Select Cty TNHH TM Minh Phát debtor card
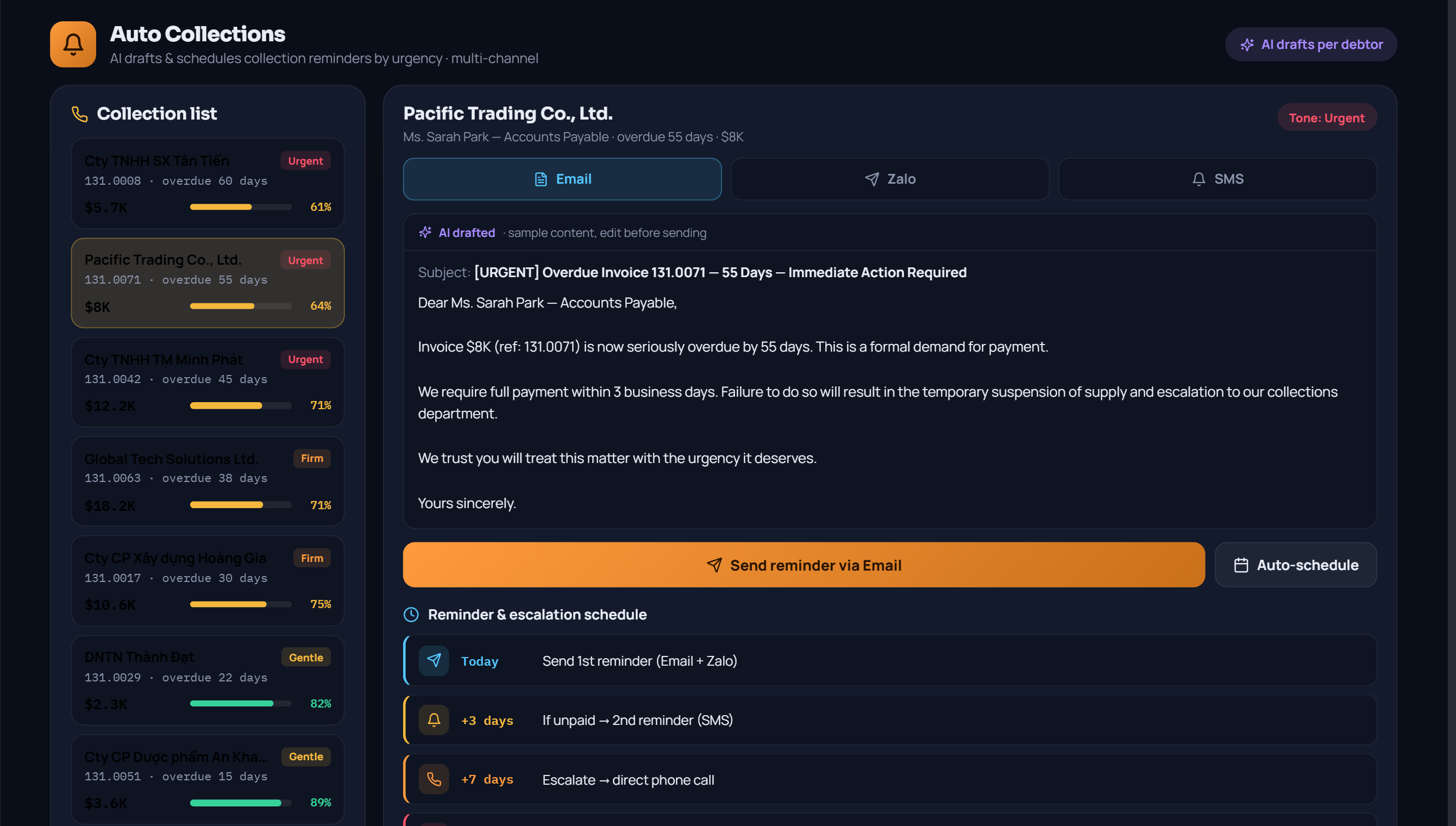1456x826 pixels. [x=208, y=383]
